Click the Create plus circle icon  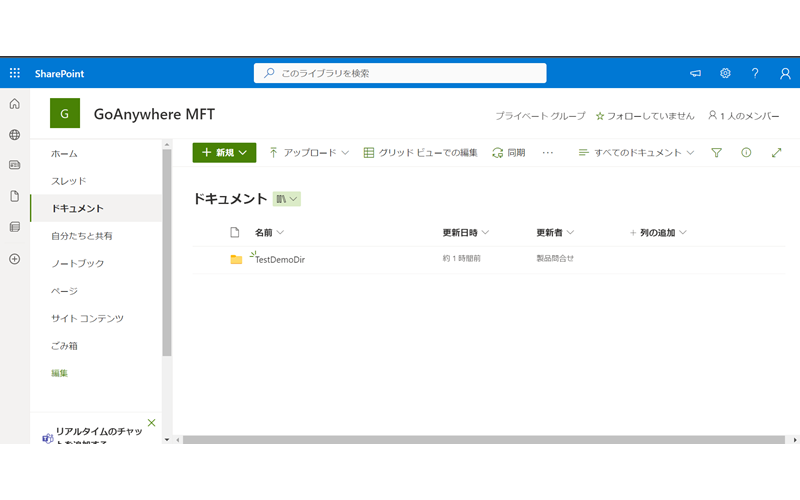[x=15, y=259]
